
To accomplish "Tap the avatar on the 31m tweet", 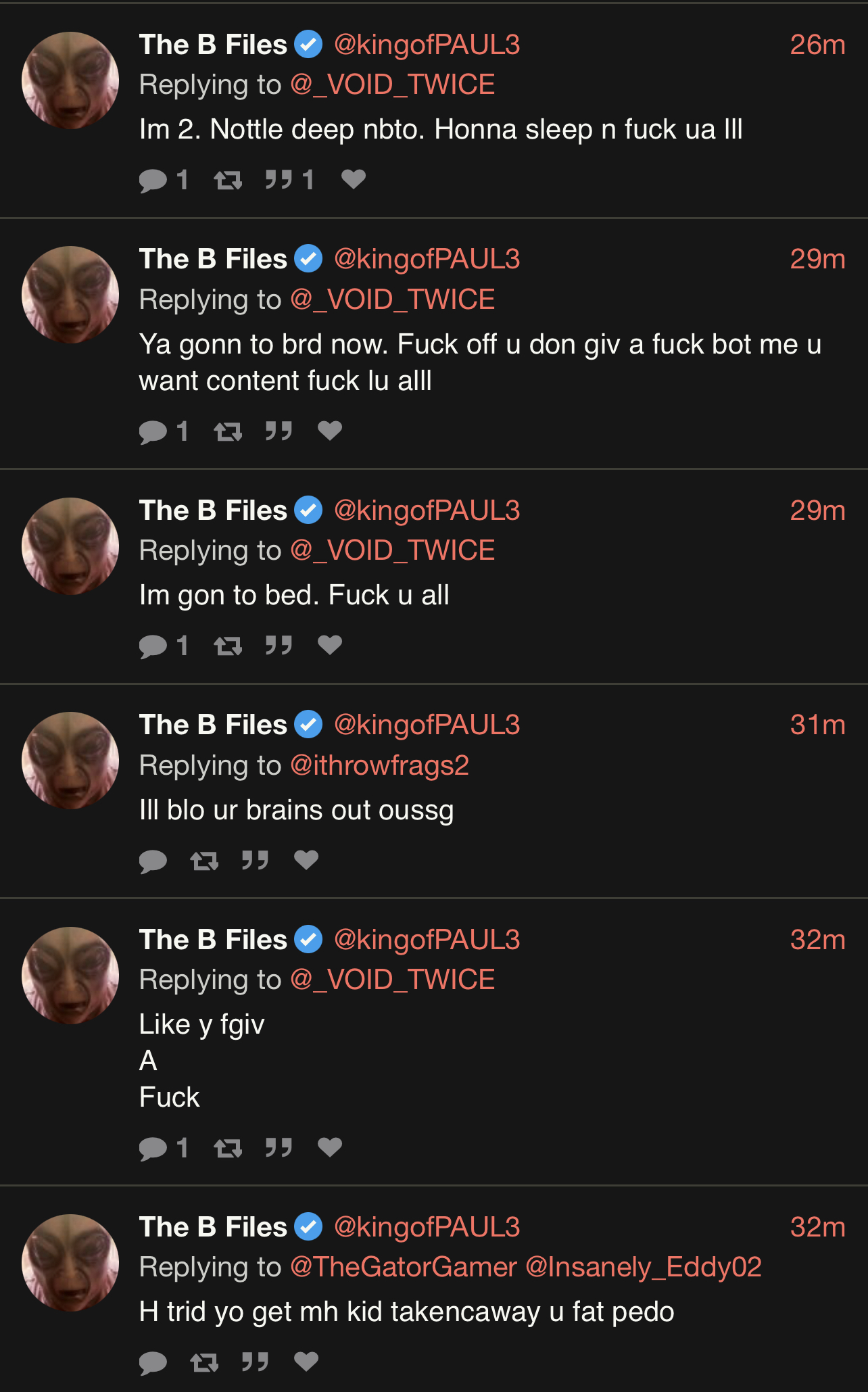I will click(x=70, y=761).
